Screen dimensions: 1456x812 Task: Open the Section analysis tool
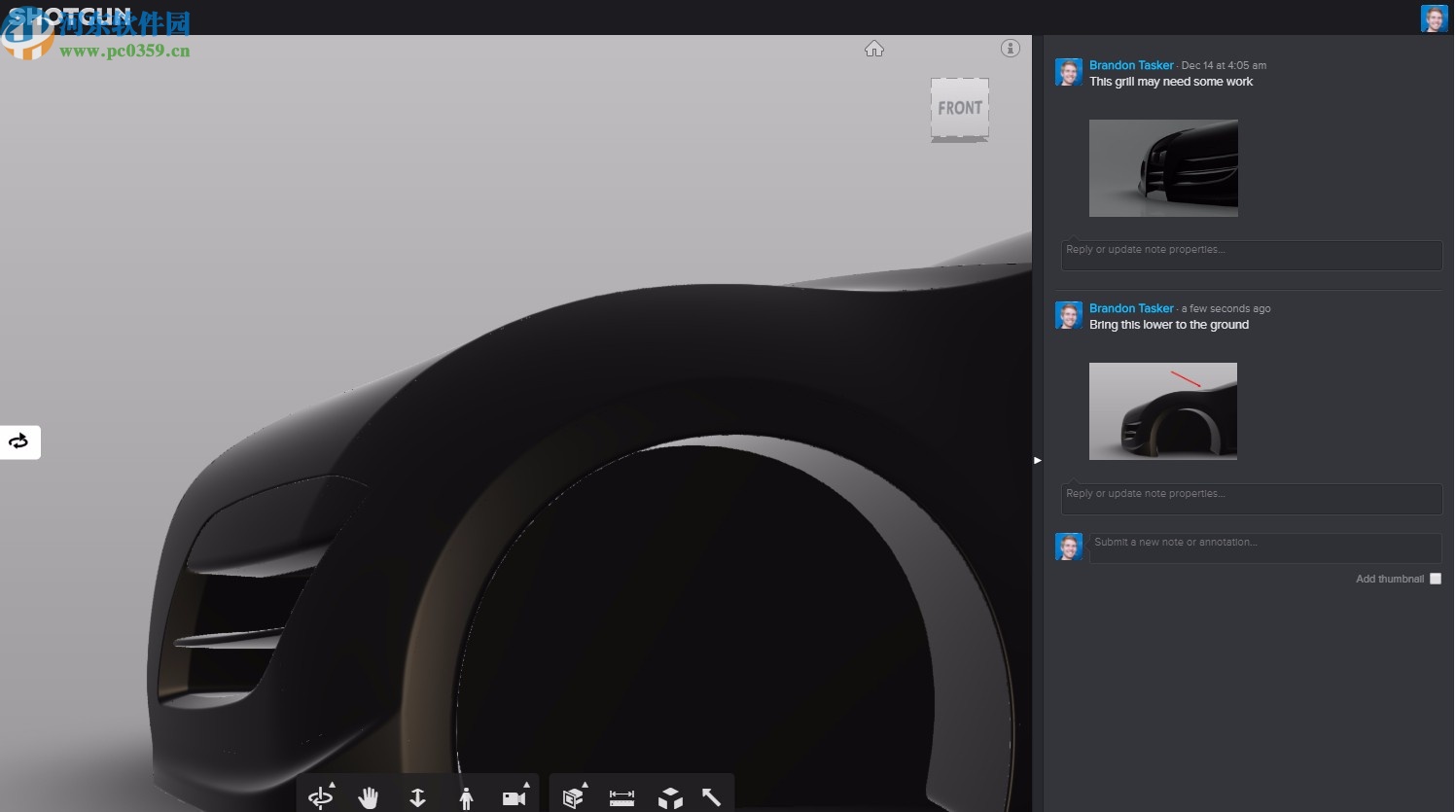tap(572, 798)
